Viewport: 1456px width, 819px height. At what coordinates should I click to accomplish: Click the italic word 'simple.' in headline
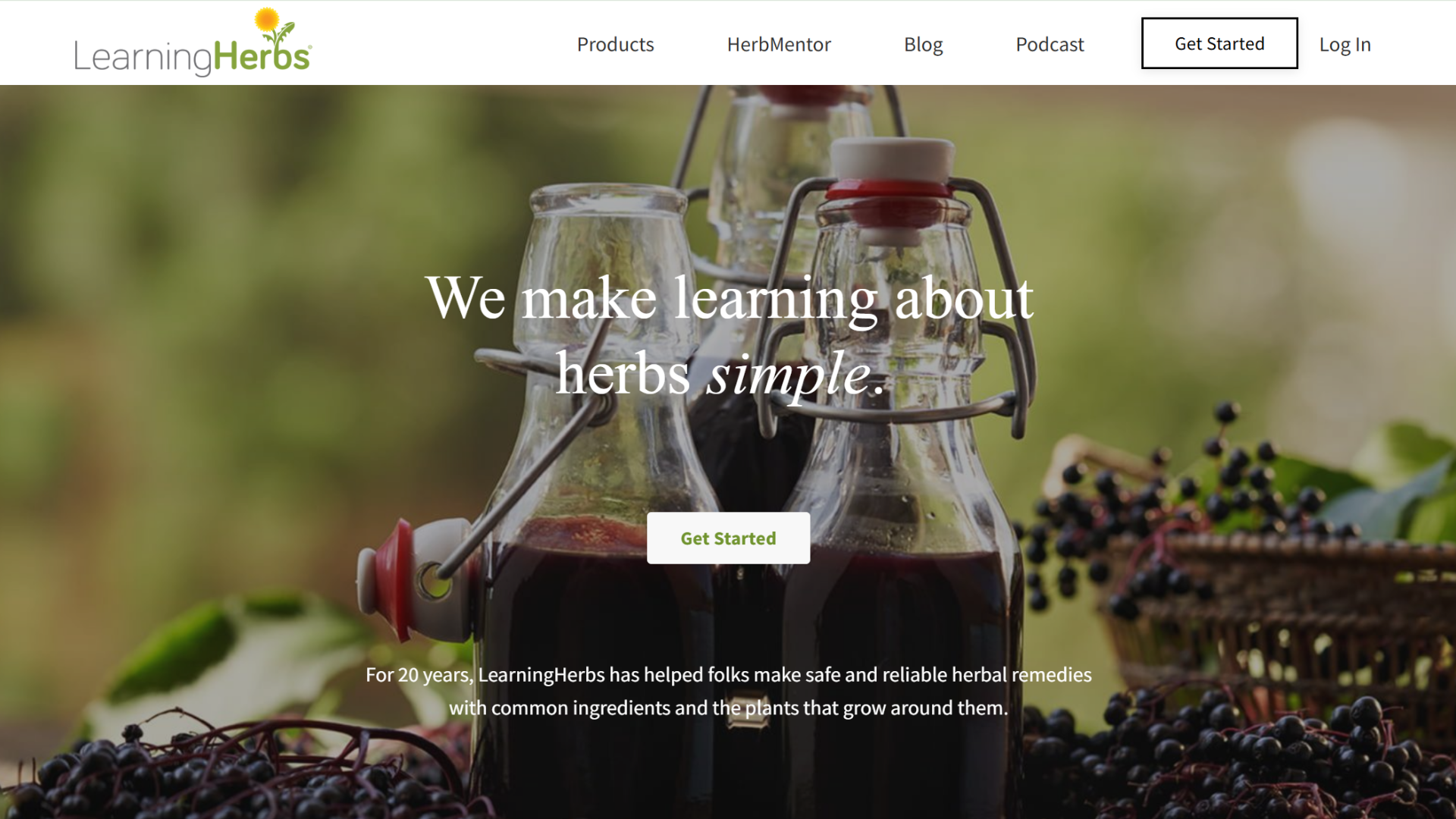(795, 374)
